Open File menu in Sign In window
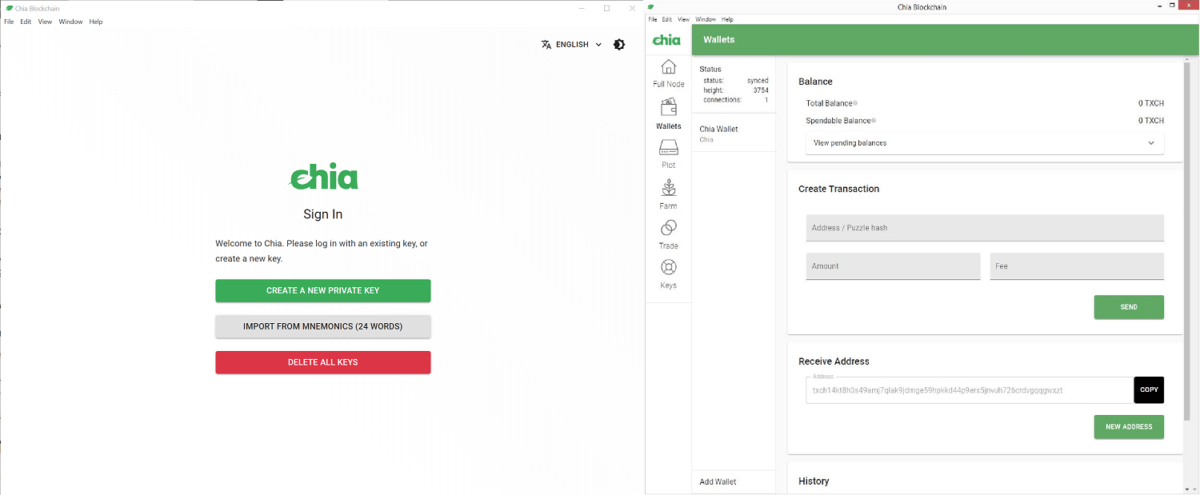1200x495 pixels. click(9, 21)
